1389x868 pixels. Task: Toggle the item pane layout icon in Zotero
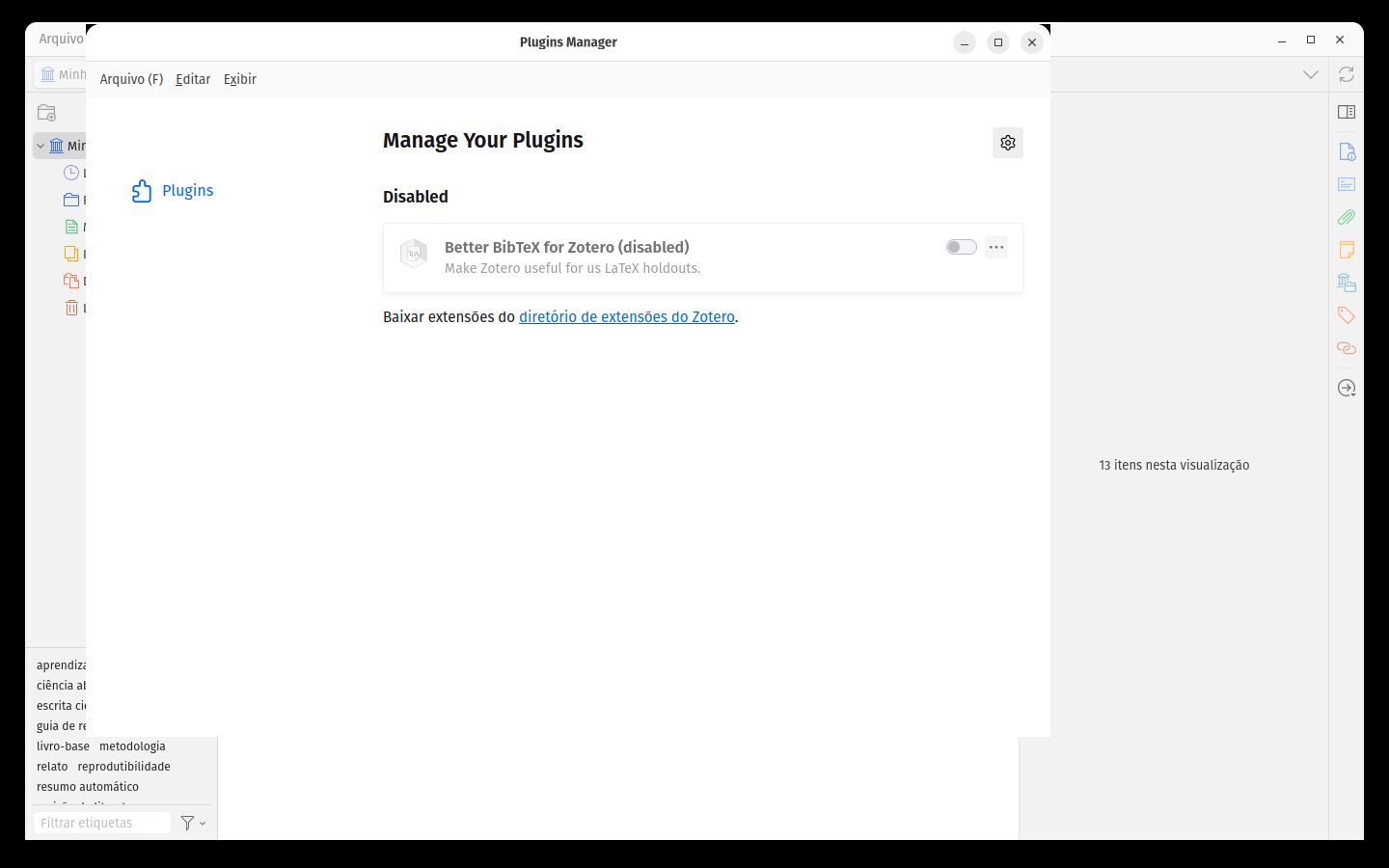point(1347,112)
